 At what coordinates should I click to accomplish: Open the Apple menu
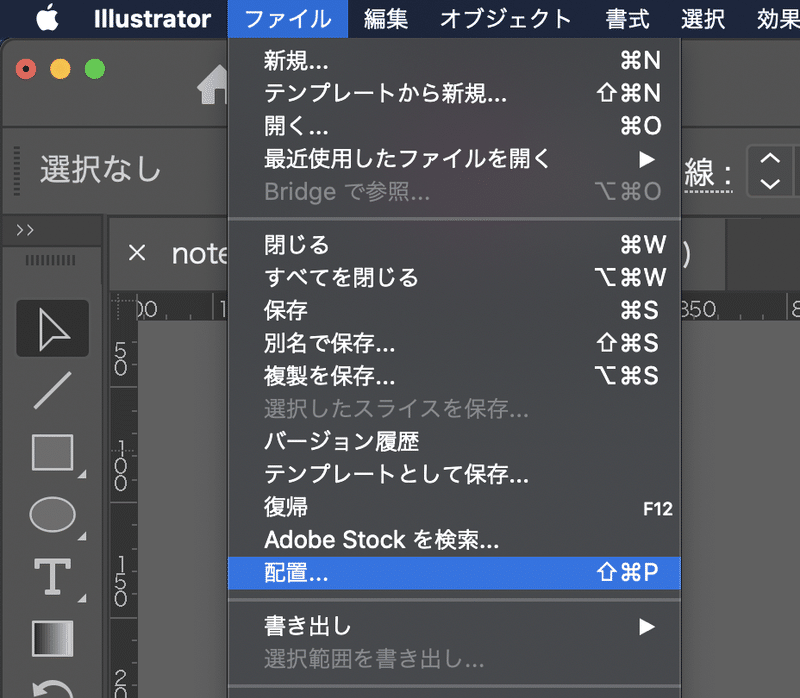click(x=49, y=19)
